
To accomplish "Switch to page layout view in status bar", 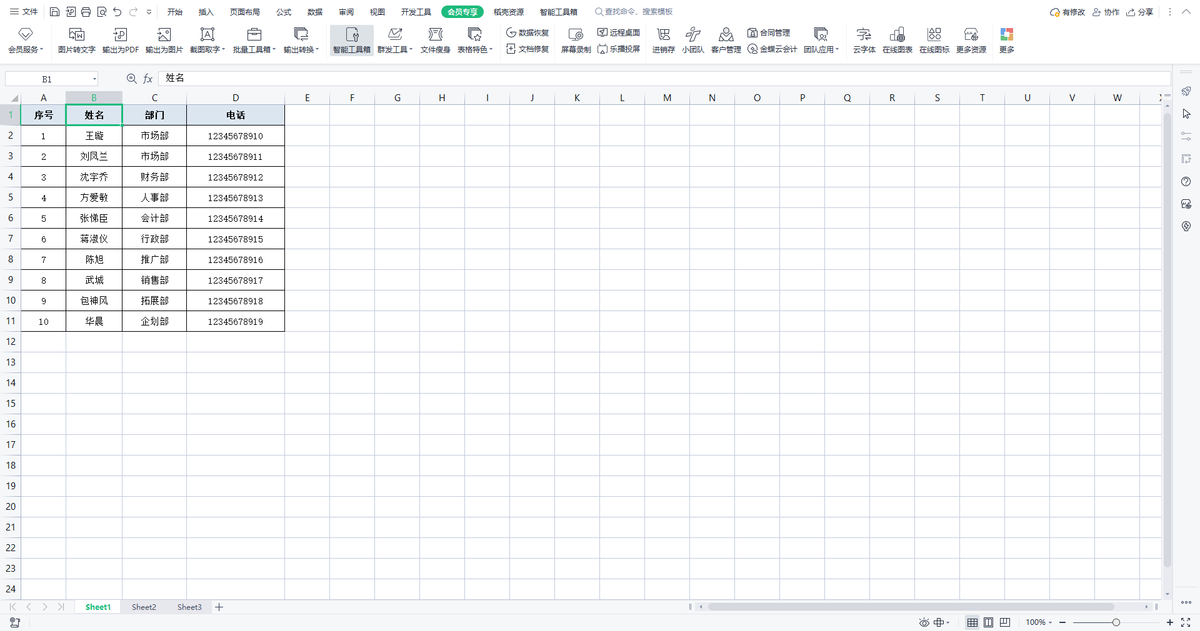I will click(x=989, y=622).
